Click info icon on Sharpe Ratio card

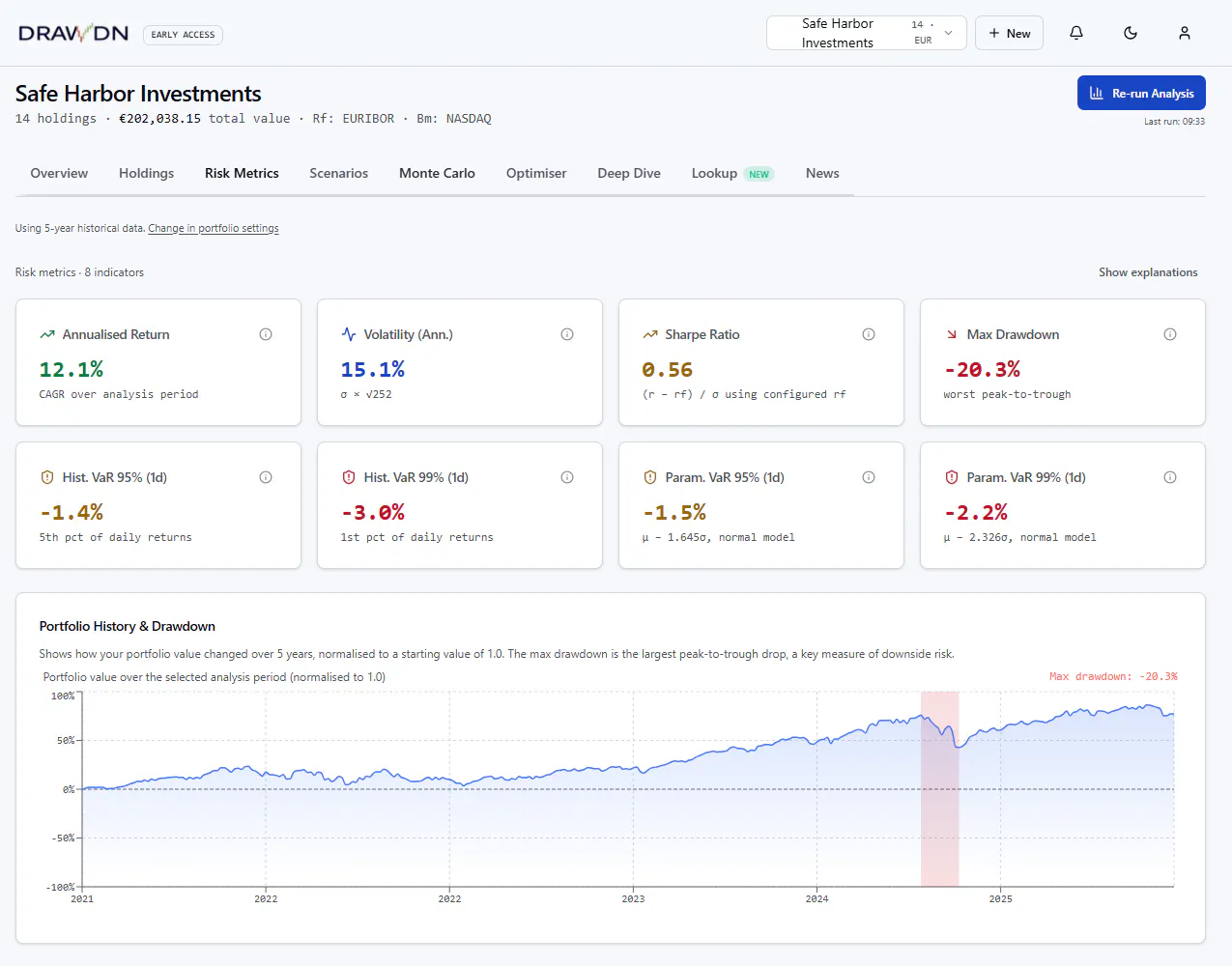(x=869, y=334)
